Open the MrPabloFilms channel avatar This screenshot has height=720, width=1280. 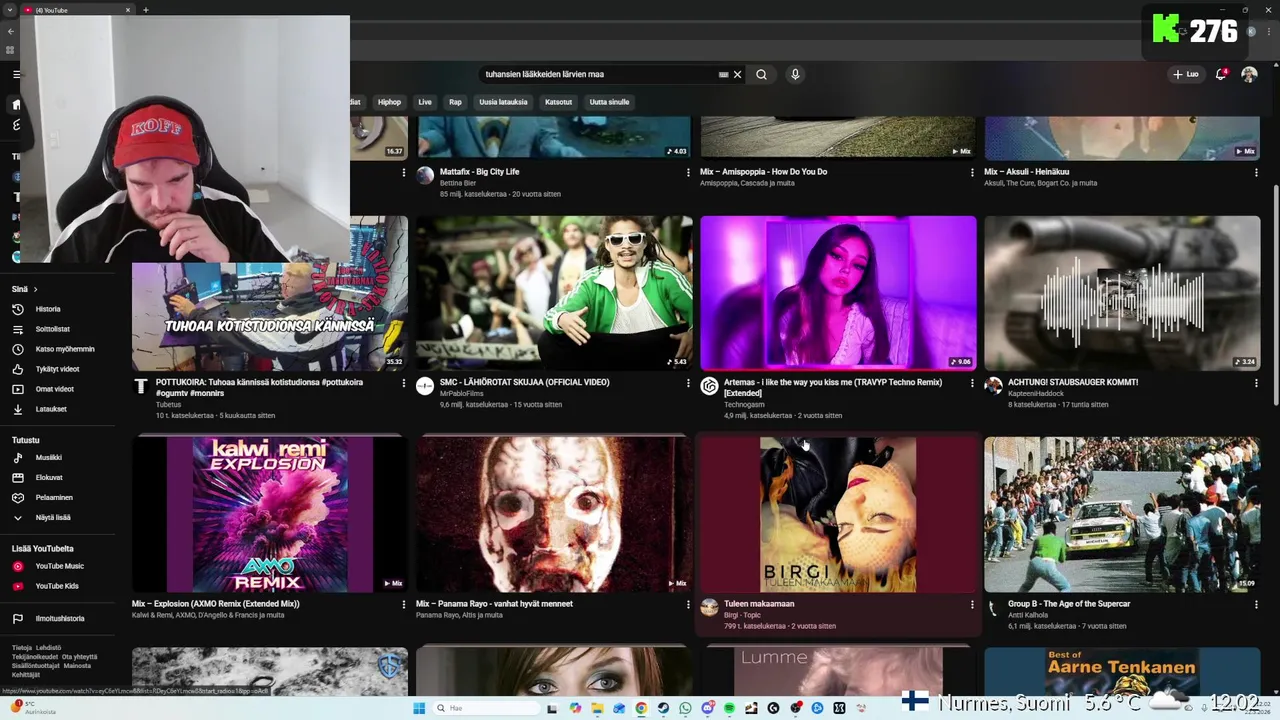(425, 386)
